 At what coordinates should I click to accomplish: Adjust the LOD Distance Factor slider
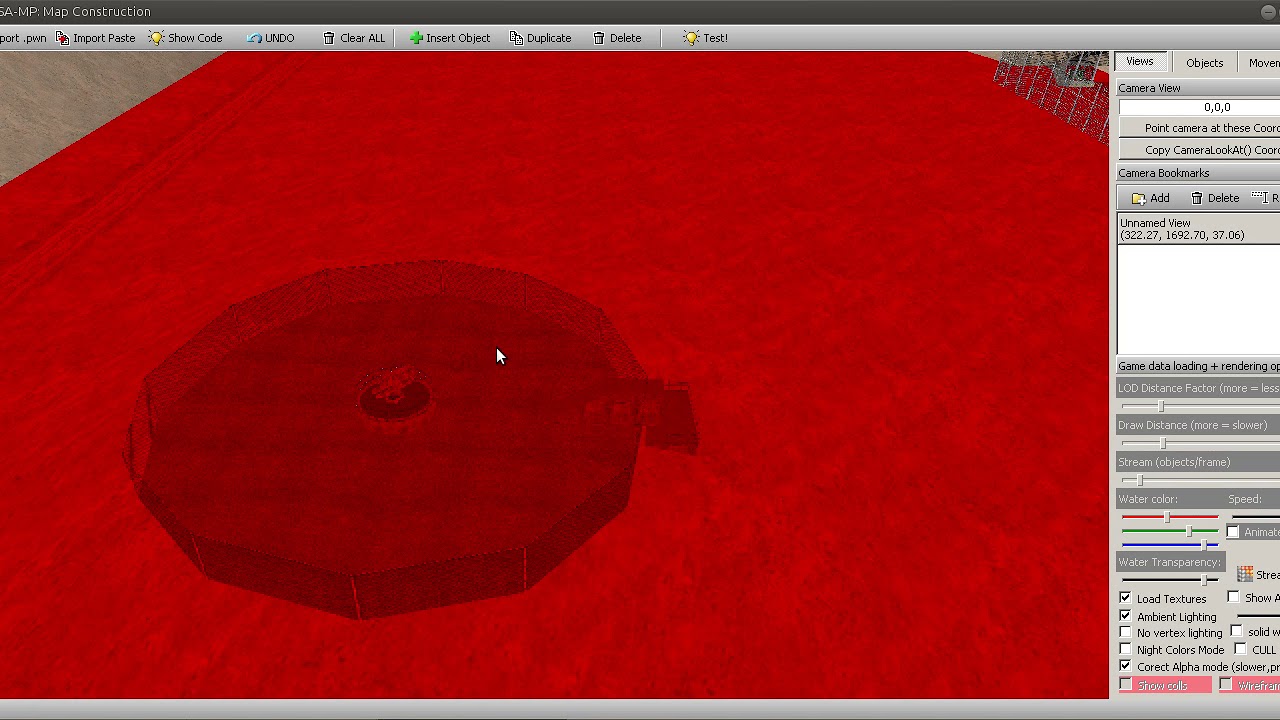(x=1160, y=406)
